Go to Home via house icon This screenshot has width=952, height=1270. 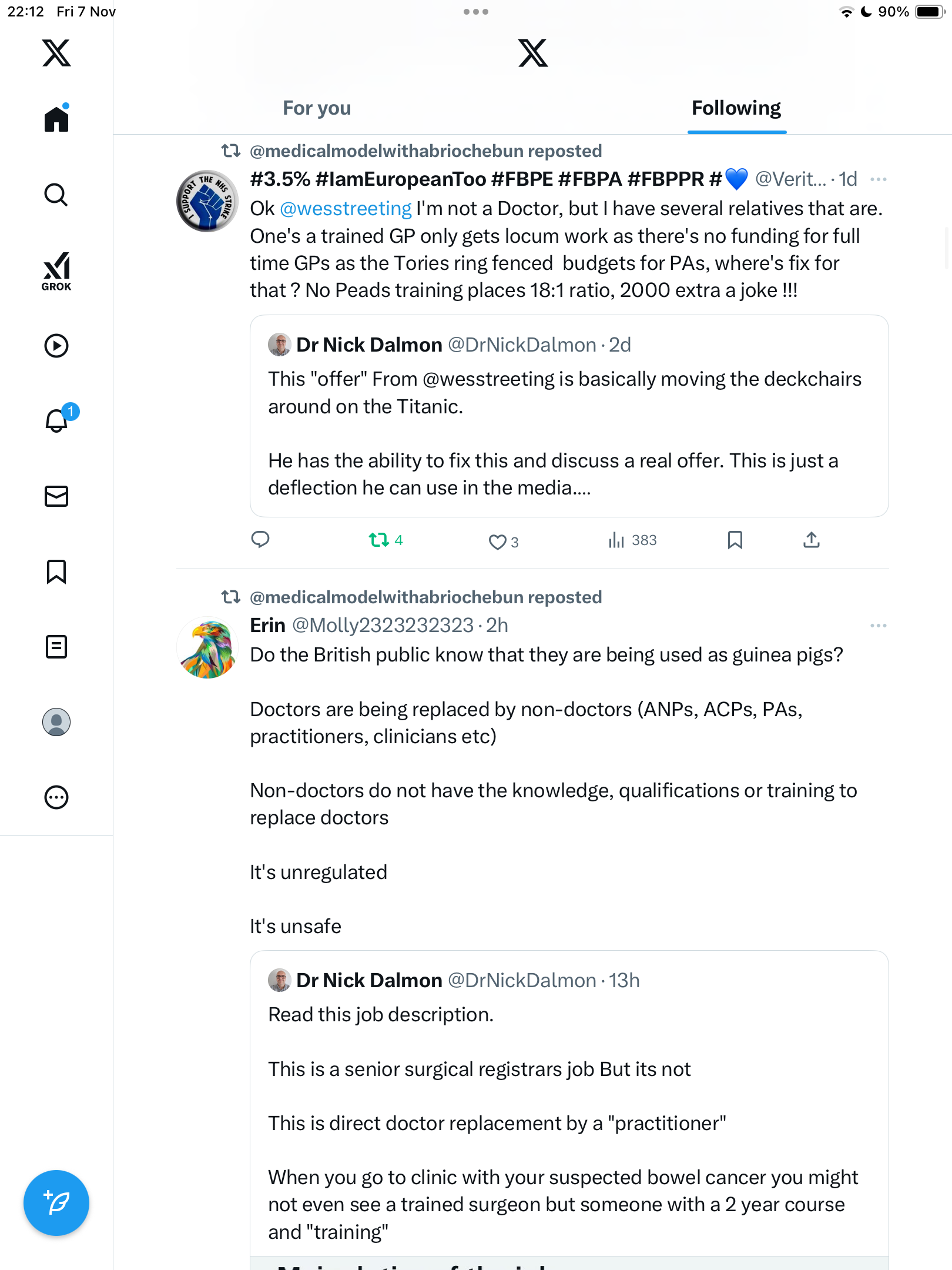[x=56, y=119]
